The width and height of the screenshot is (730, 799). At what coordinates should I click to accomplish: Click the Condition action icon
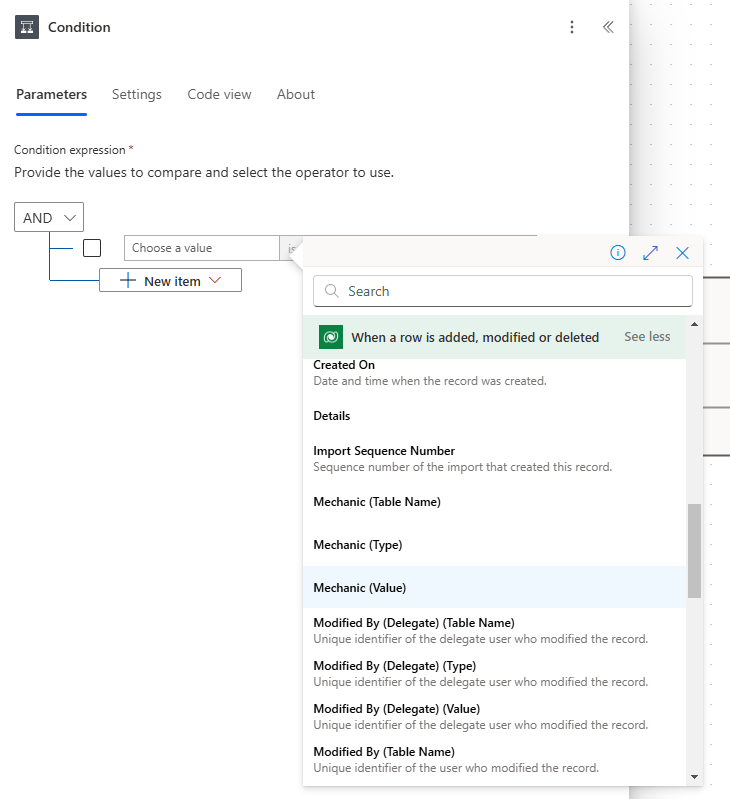[x=27, y=27]
